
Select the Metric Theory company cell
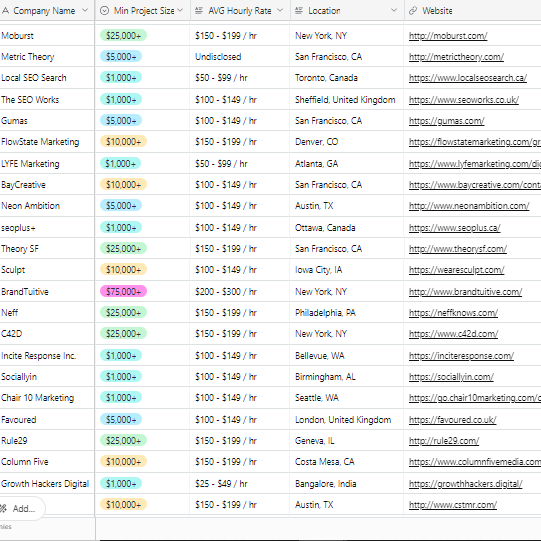pyautogui.click(x=47, y=57)
